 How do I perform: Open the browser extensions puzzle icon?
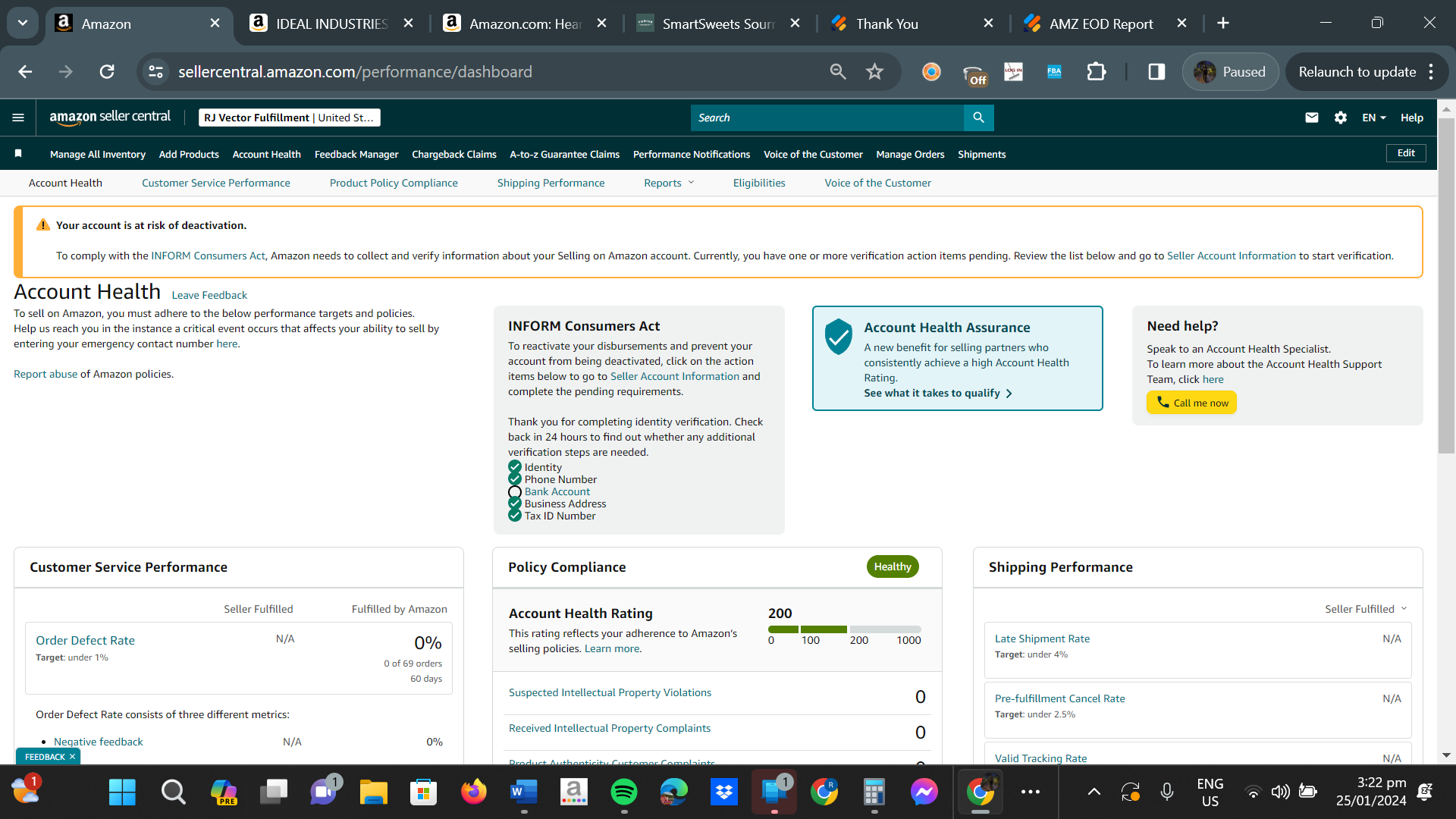[1097, 72]
